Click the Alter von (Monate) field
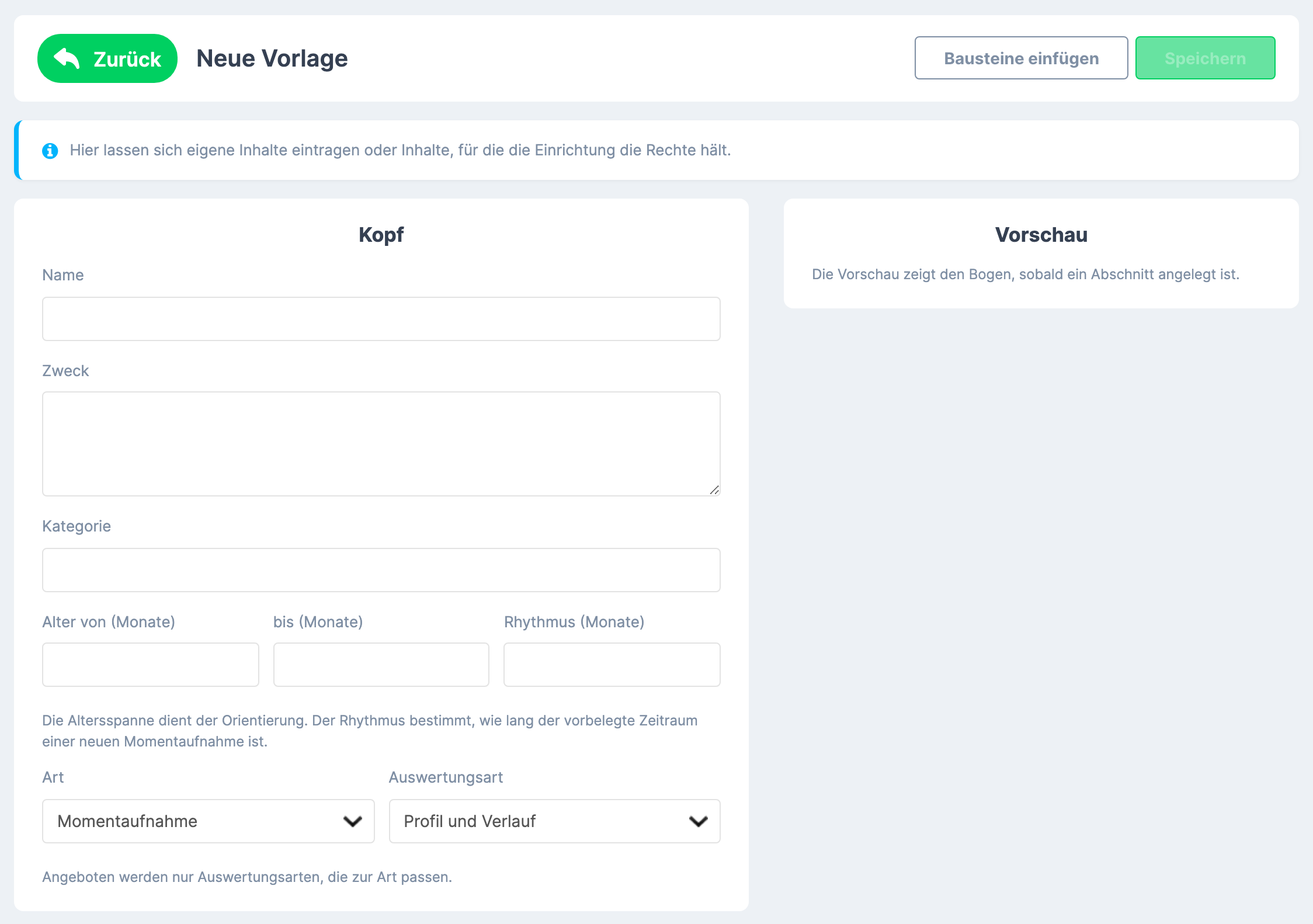The width and height of the screenshot is (1313, 924). 151,665
